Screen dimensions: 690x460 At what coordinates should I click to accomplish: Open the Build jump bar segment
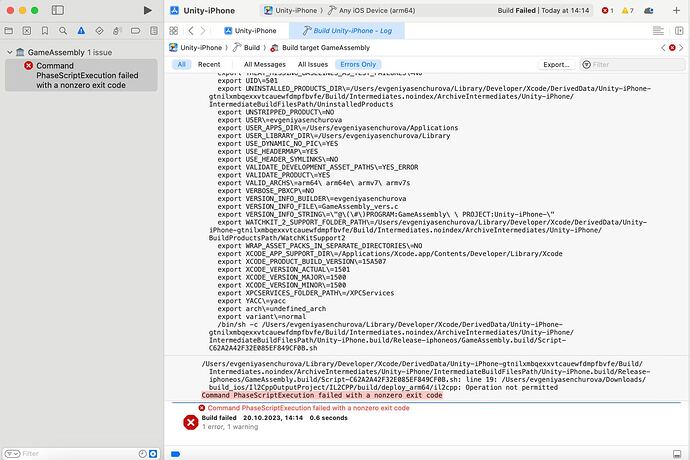tap(246, 48)
